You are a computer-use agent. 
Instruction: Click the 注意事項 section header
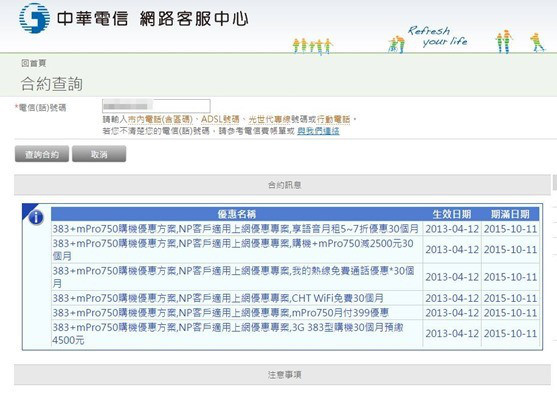(x=282, y=375)
